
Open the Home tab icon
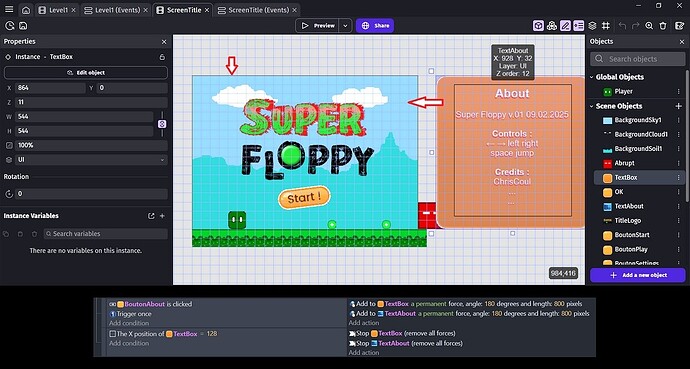pos(26,10)
